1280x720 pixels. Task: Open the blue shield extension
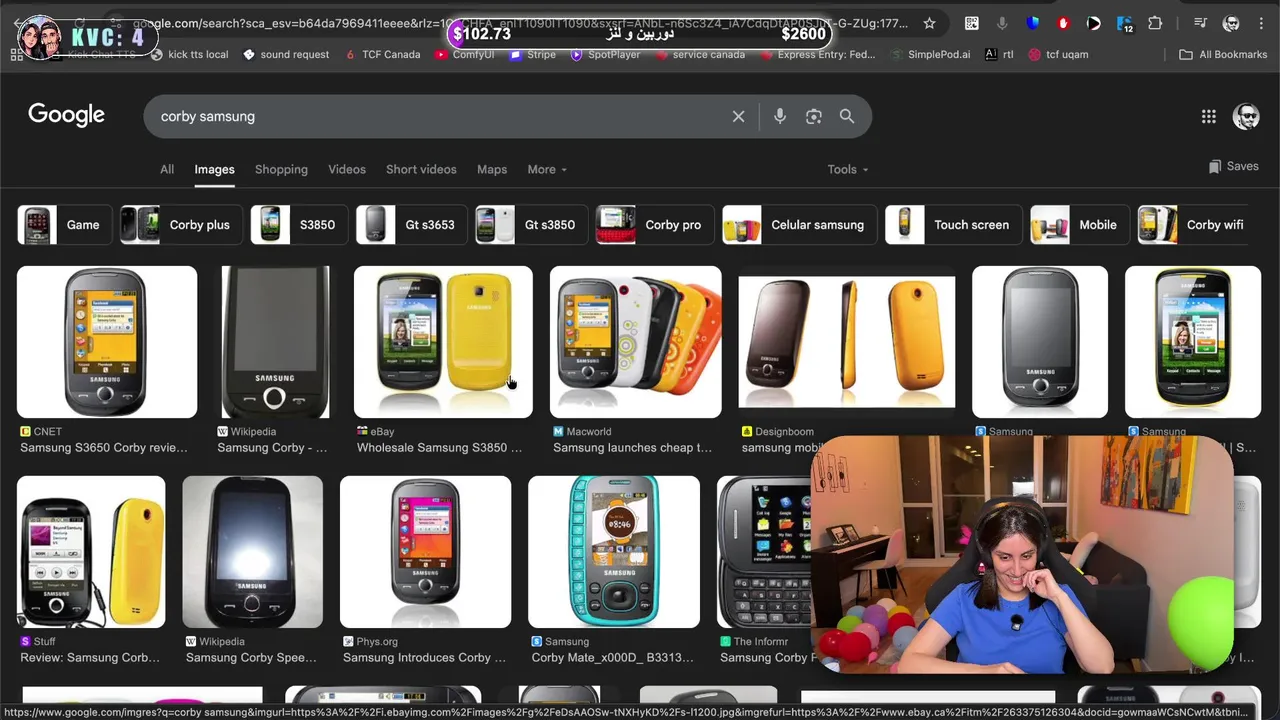[1033, 23]
